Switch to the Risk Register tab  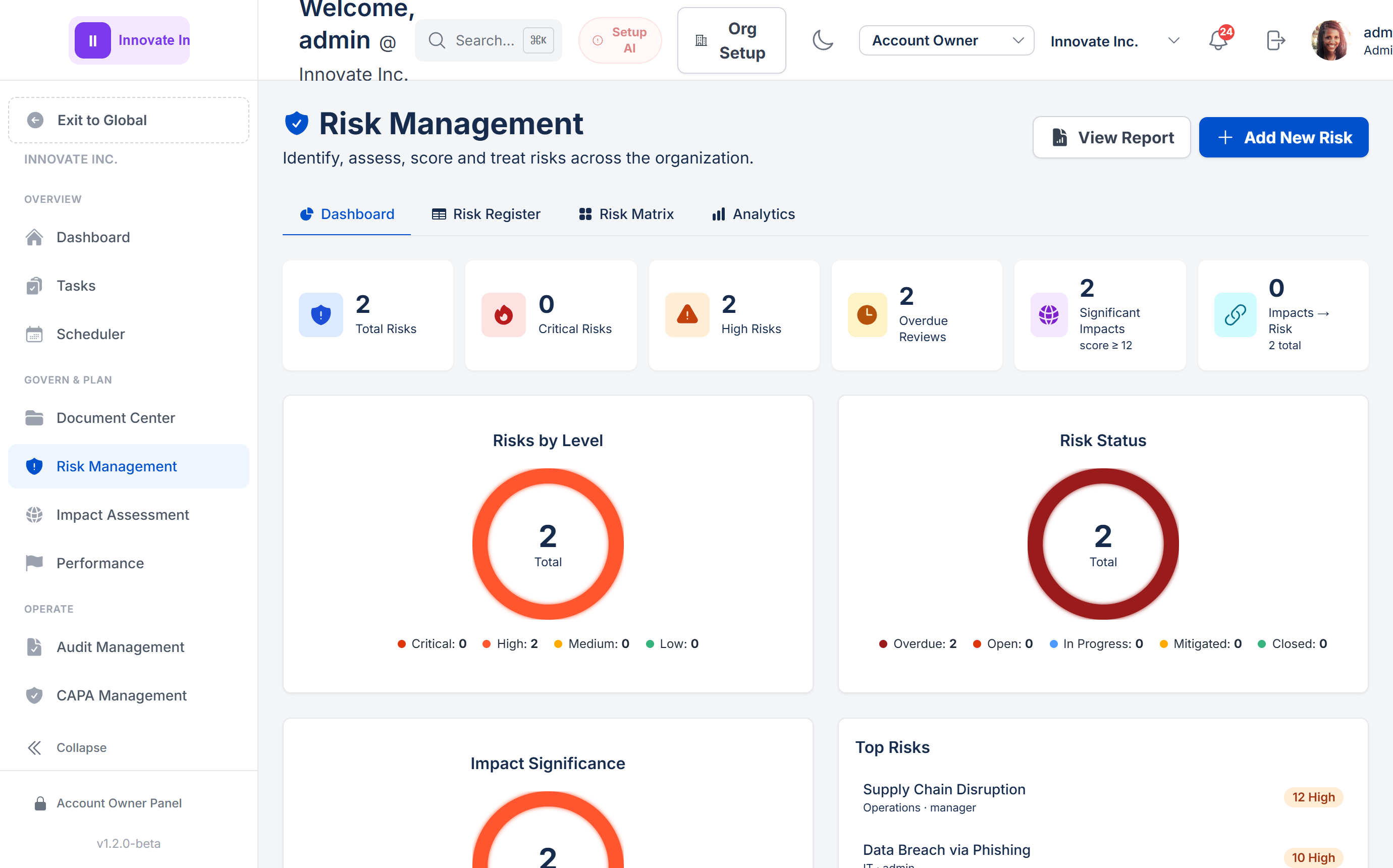pos(486,214)
